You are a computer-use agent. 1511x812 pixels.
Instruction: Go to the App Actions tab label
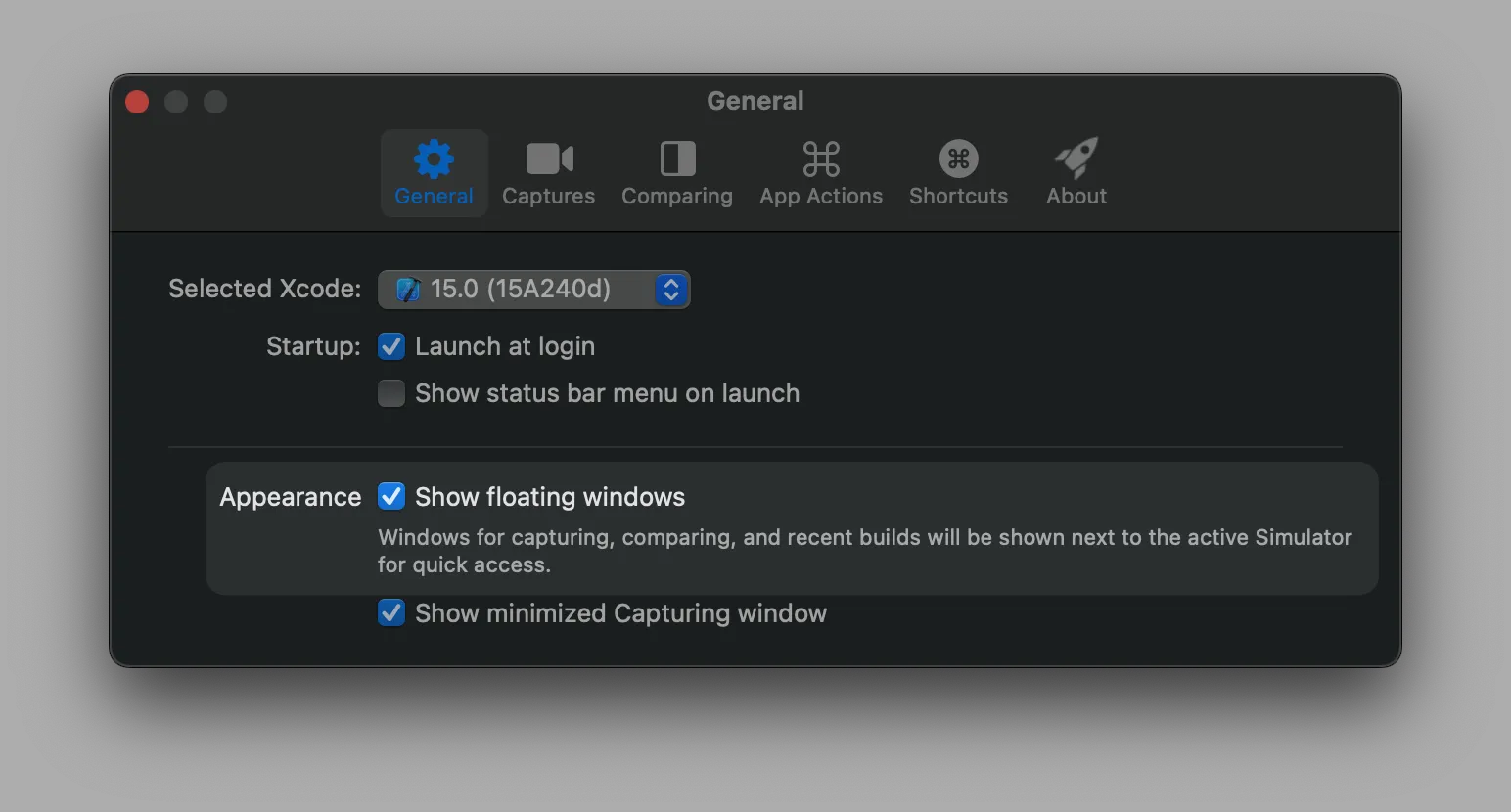[821, 196]
